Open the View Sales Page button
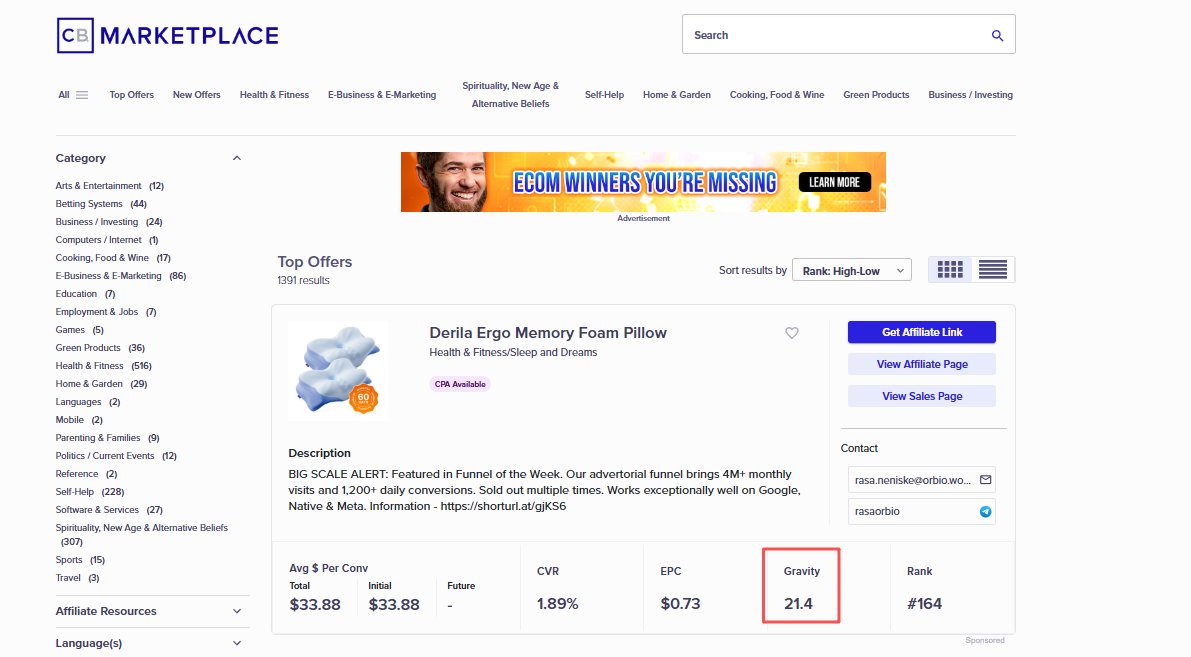The height and width of the screenshot is (657, 1191). (921, 395)
